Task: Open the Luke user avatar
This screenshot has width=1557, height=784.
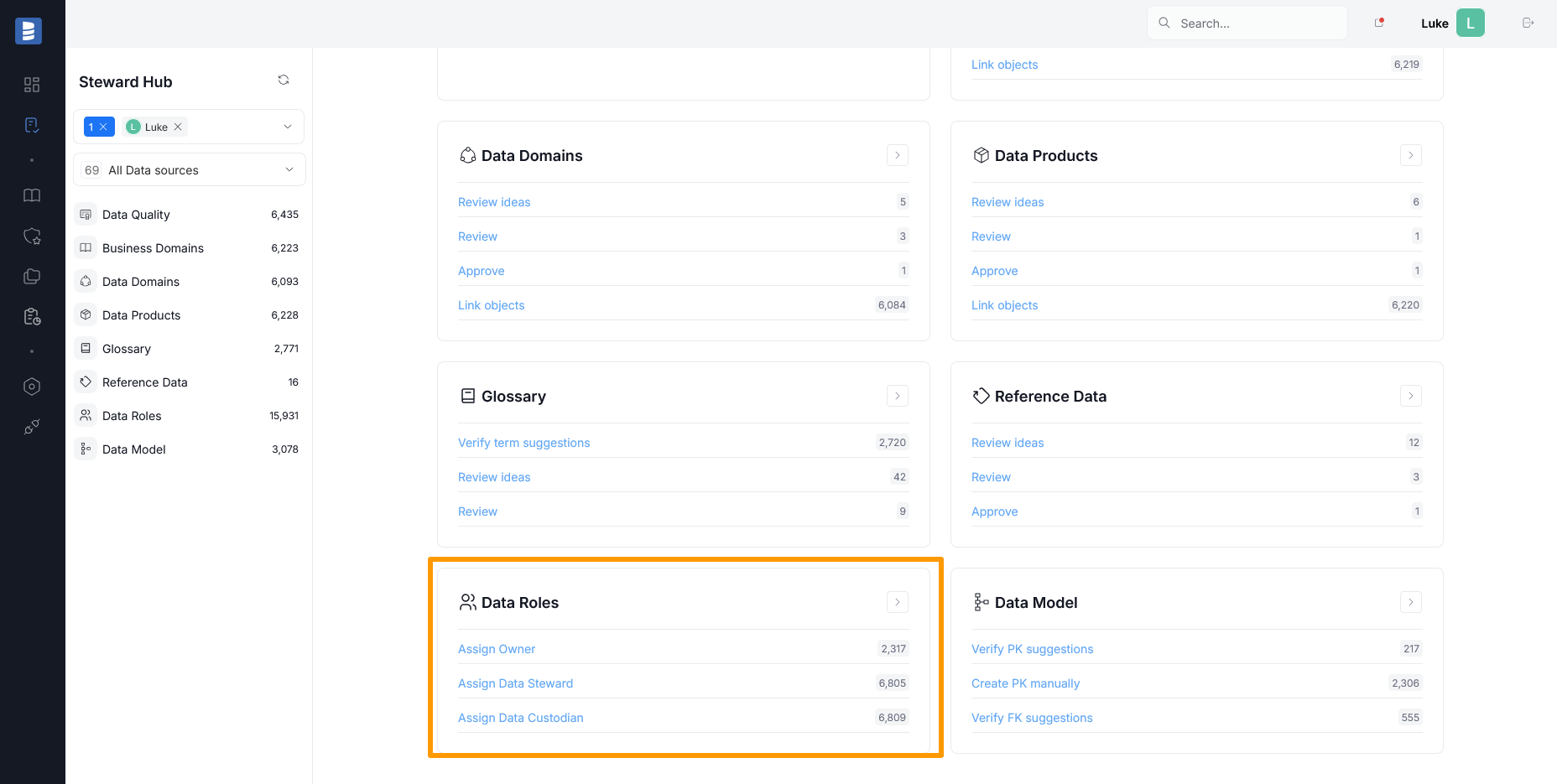Action: tap(1470, 23)
